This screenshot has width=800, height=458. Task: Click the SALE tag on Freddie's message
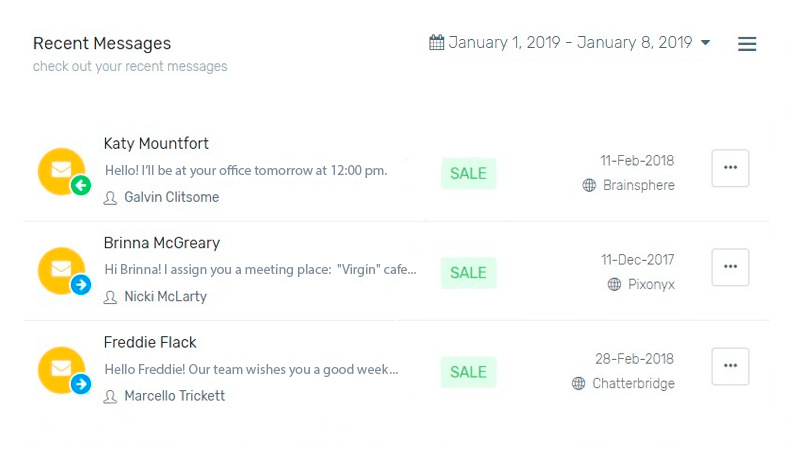tap(468, 372)
